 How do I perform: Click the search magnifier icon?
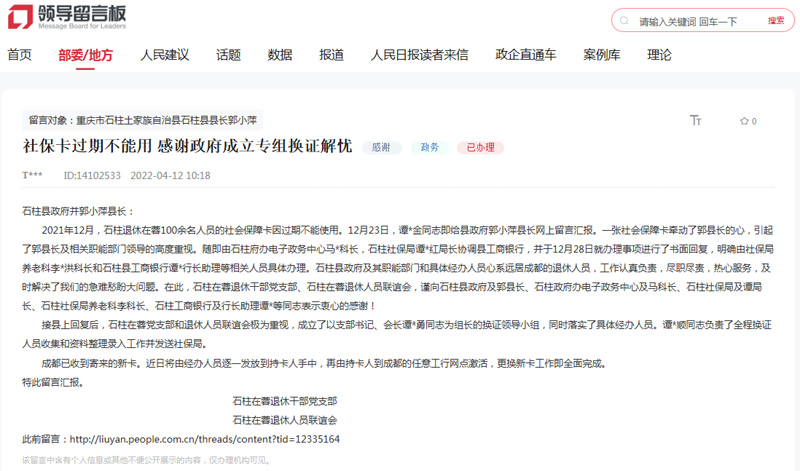[x=624, y=21]
